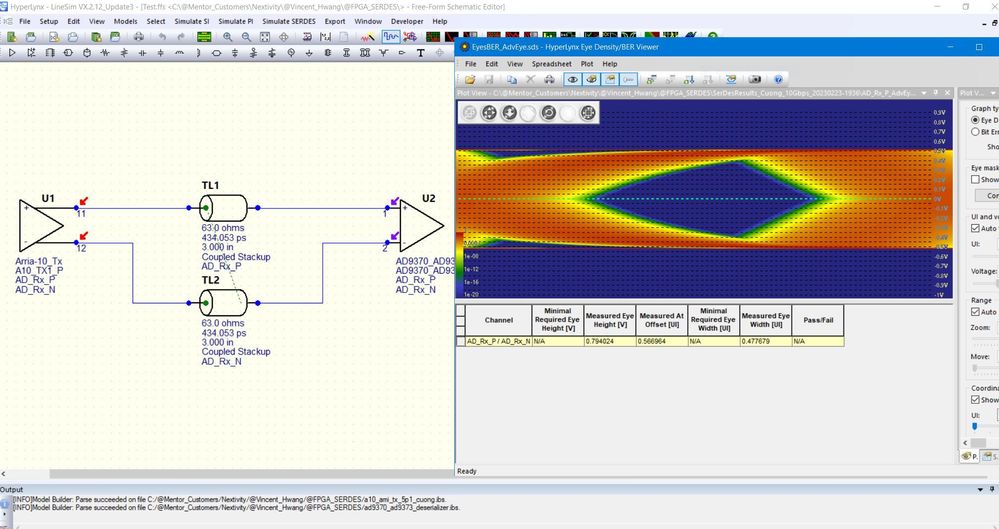Open the Models menu
Viewport: 999px width, 529px height.
pyautogui.click(x=125, y=21)
